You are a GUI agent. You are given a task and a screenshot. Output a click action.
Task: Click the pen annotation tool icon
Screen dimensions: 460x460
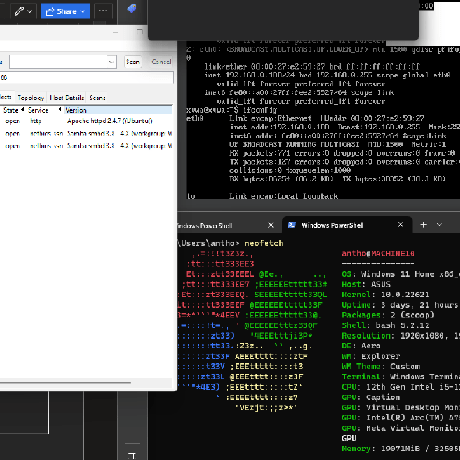tap(19, 11)
